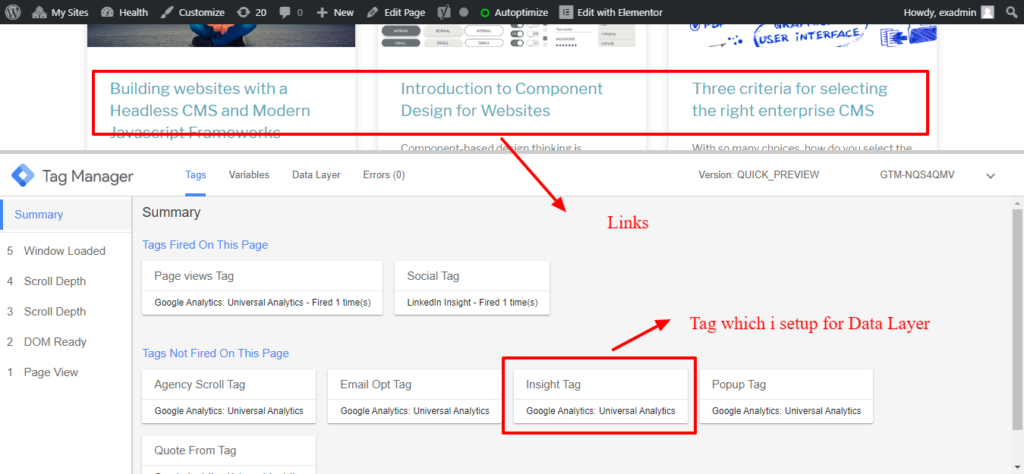Click the Version: QUICK_PREVIEW label
The image size is (1024, 474).
pyautogui.click(x=759, y=176)
